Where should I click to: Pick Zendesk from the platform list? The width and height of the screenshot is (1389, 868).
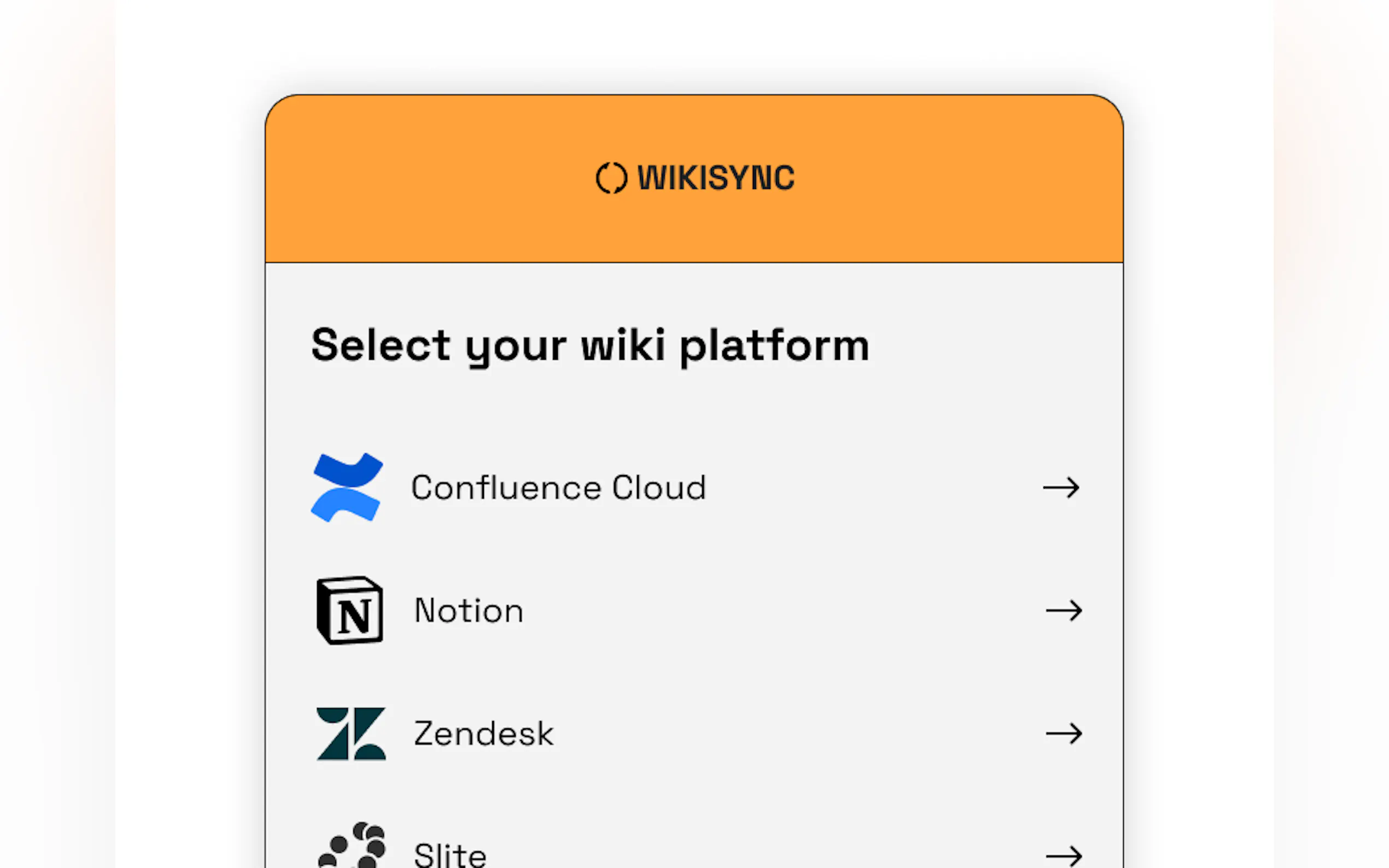[1064, 734]
